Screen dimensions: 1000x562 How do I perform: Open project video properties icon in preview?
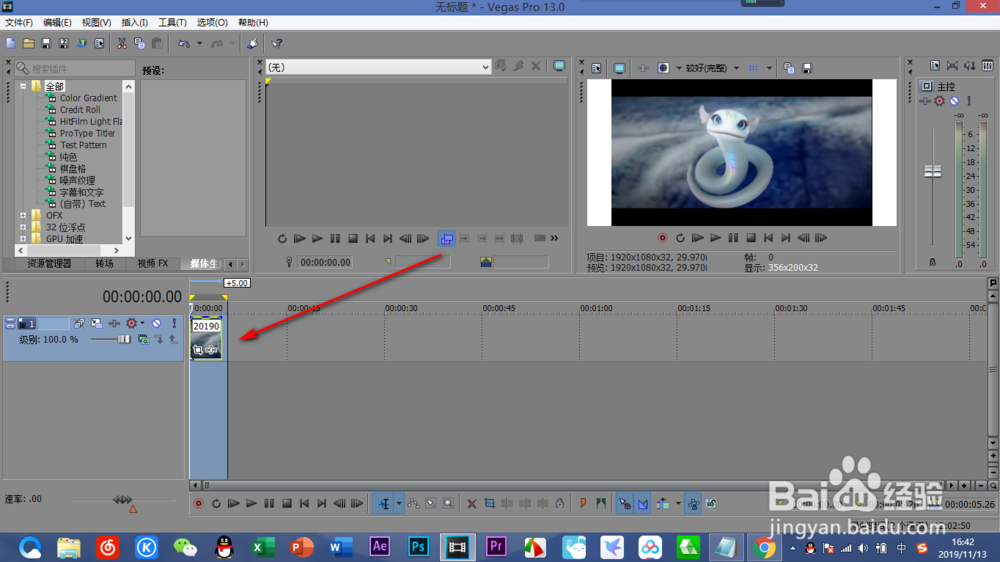coord(596,68)
